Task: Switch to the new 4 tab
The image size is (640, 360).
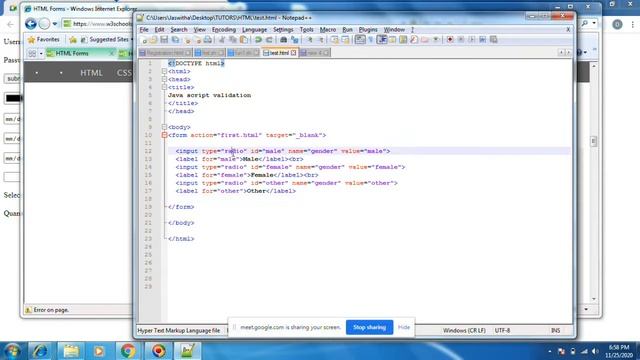Action: (x=315, y=53)
